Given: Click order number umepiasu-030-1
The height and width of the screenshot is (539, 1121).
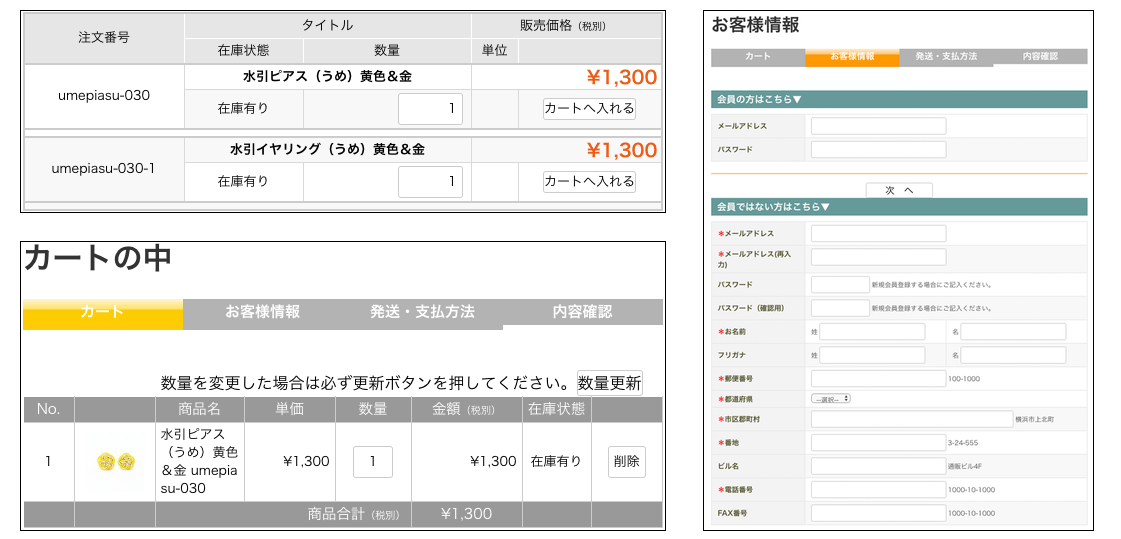Looking at the screenshot, I should pos(104,169).
